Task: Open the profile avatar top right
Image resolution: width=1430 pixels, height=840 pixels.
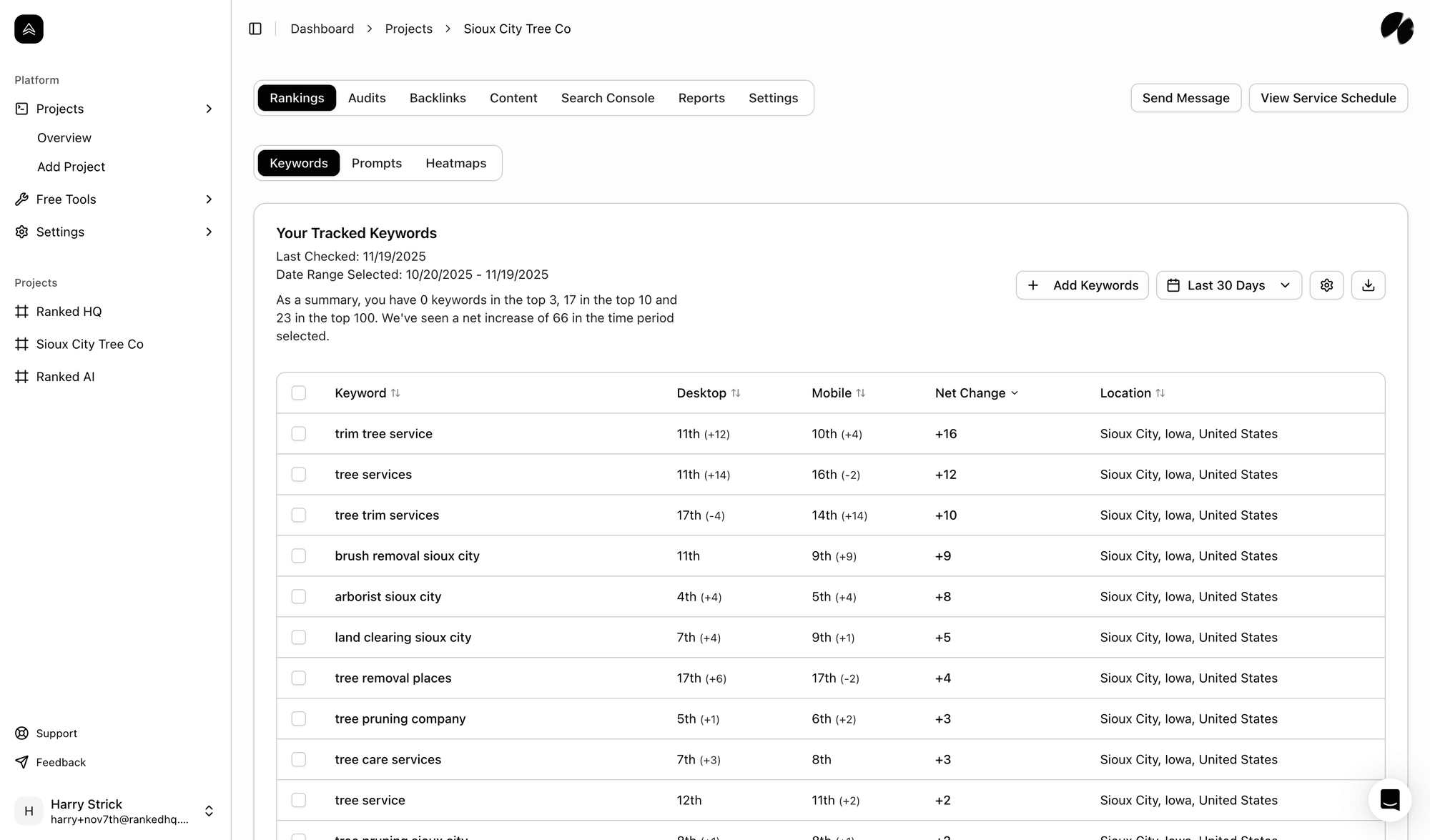Action: (1396, 29)
